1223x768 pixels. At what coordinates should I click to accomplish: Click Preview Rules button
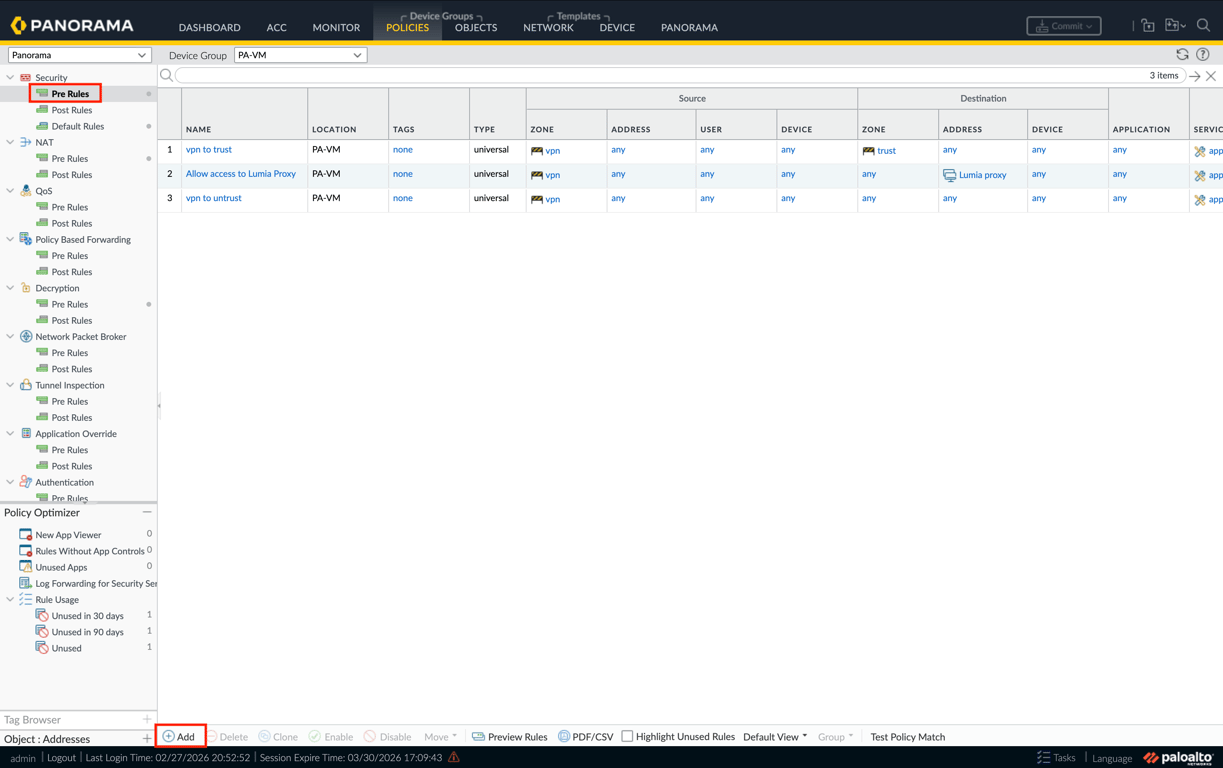click(x=510, y=737)
